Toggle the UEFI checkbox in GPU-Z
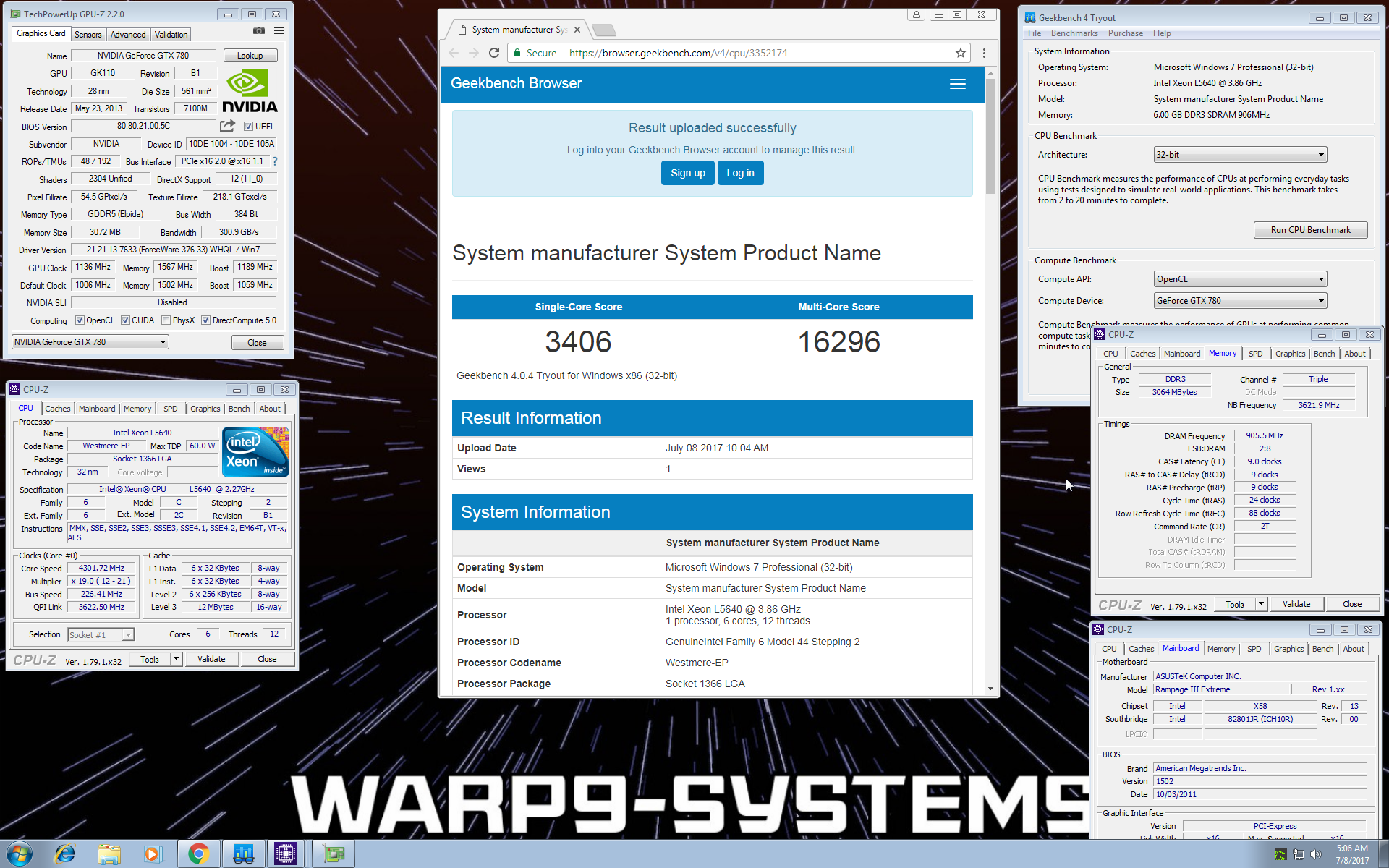 click(248, 126)
